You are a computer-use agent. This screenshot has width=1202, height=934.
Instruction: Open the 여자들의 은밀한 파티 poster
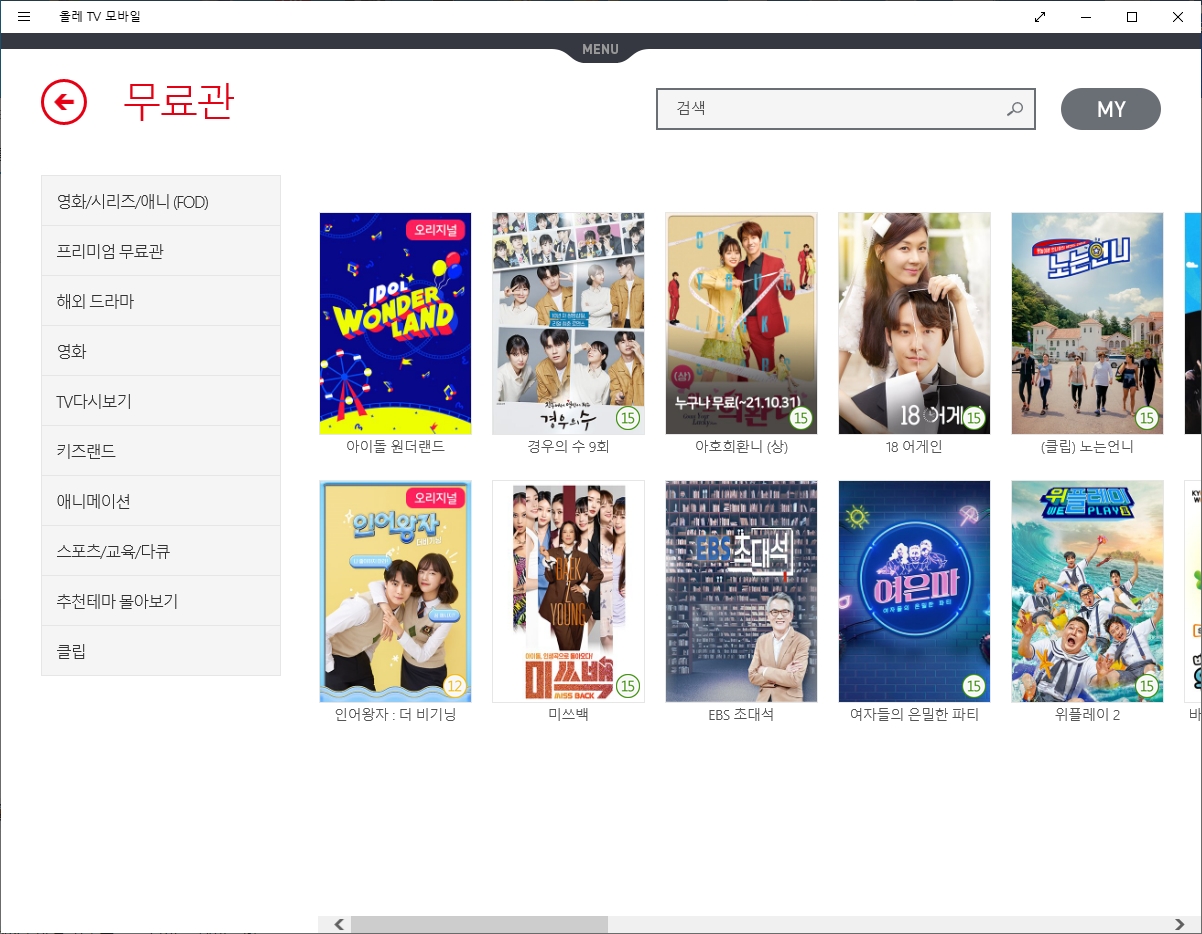point(914,591)
